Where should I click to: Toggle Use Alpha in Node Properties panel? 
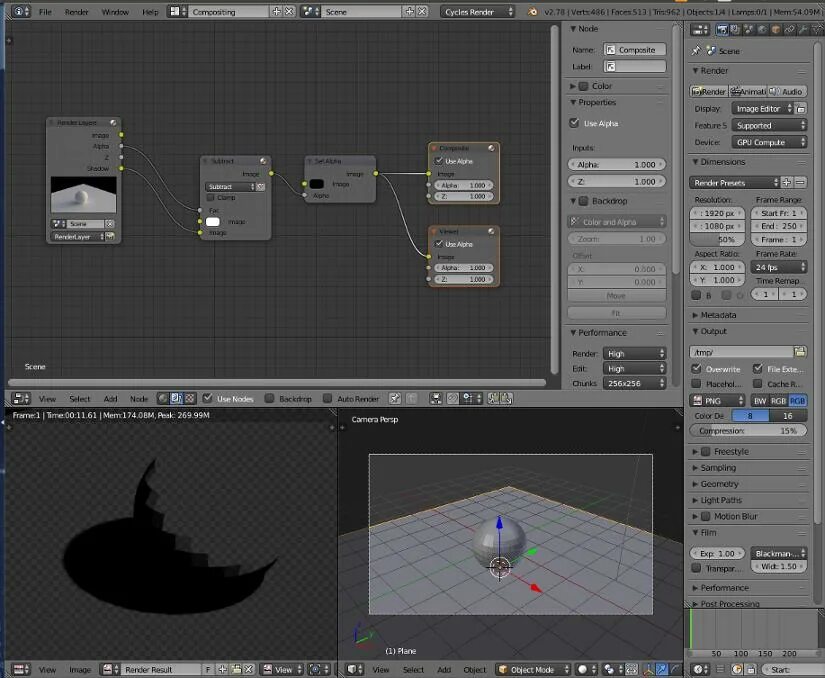pos(575,123)
